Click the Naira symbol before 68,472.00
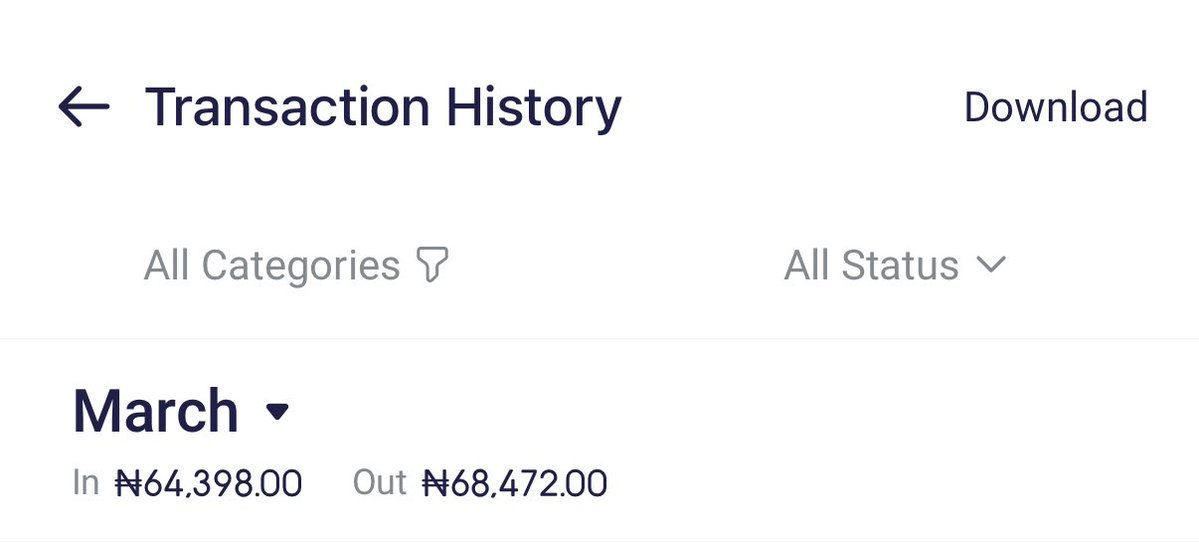 (434, 484)
